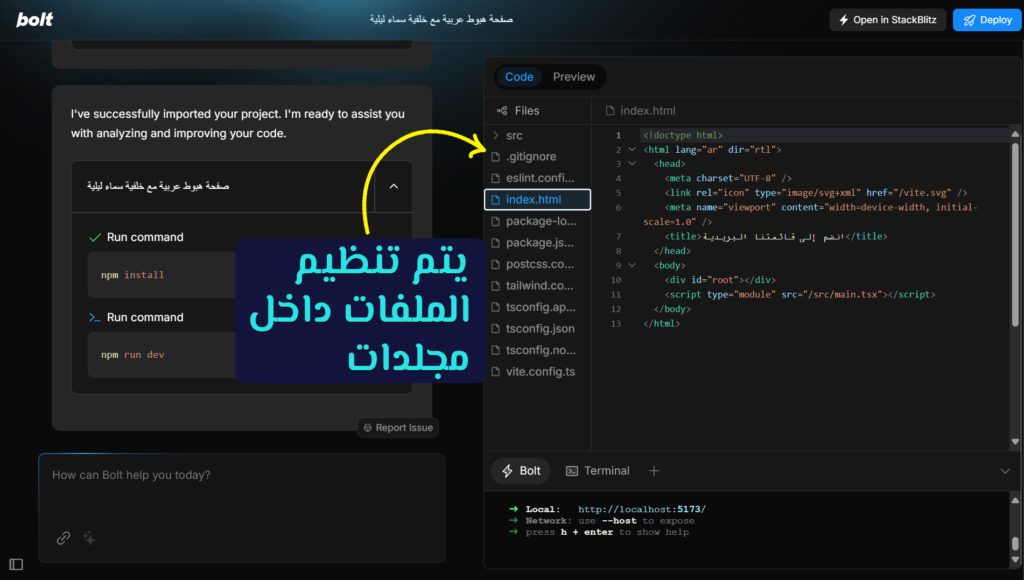Click the bolt logo
This screenshot has height=580, width=1024.
click(35, 20)
